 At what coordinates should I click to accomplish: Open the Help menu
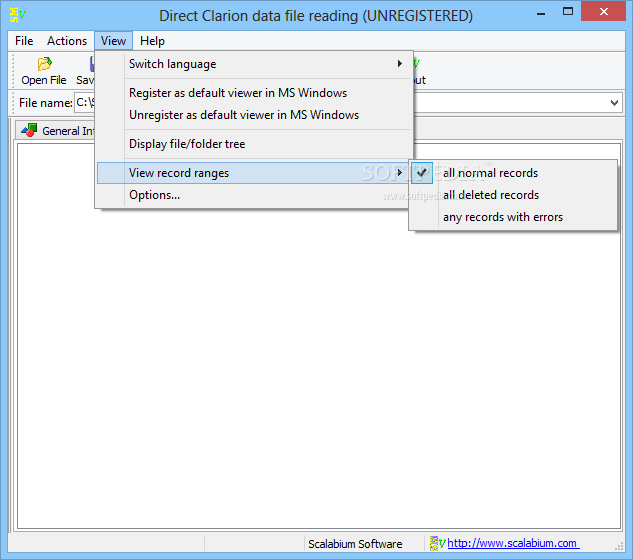[x=153, y=41]
